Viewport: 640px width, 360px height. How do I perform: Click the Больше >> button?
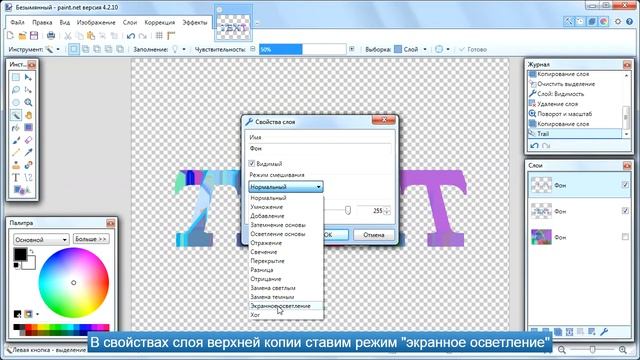91,239
